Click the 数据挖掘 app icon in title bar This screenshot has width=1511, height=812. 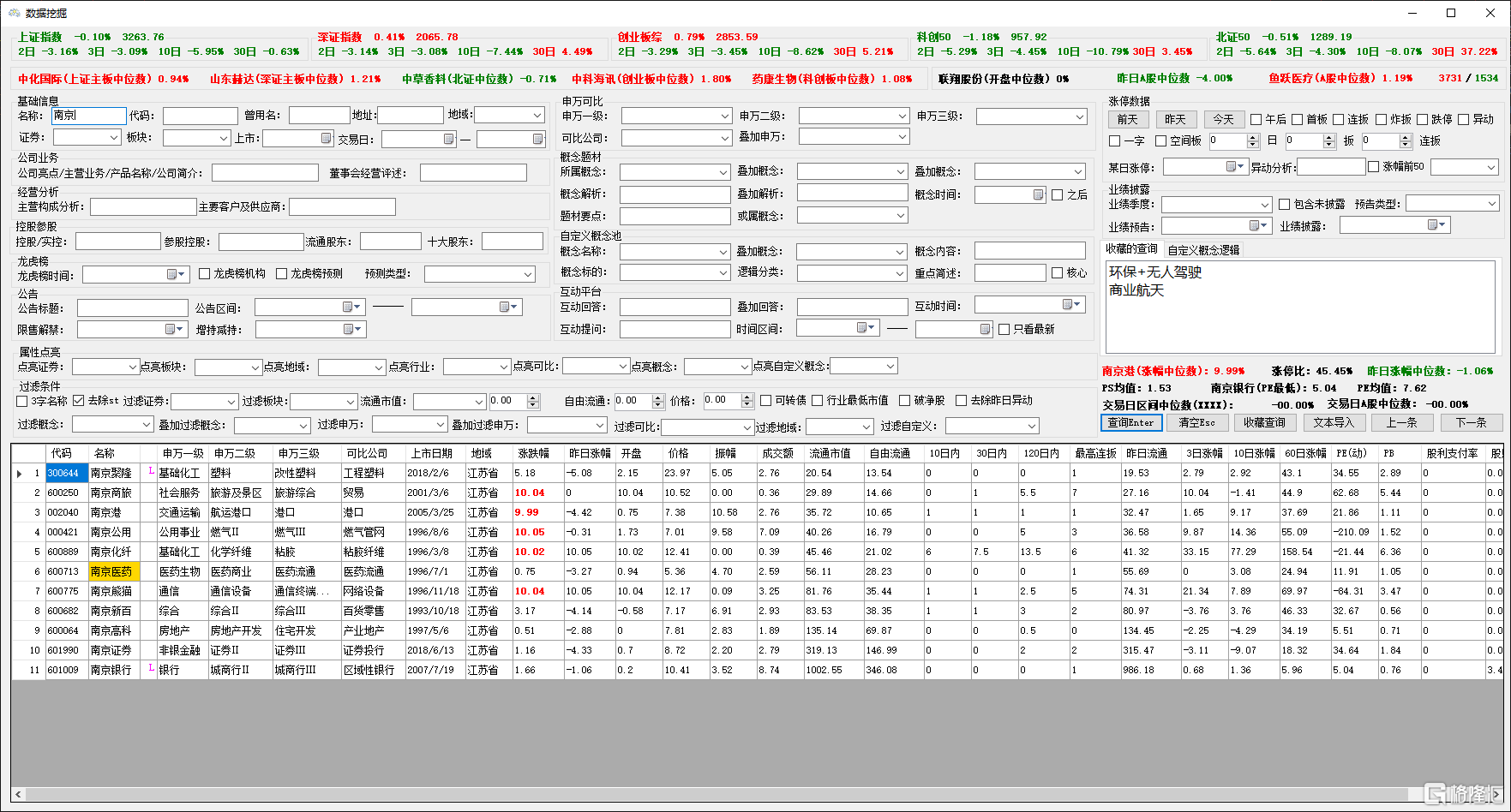click(14, 13)
